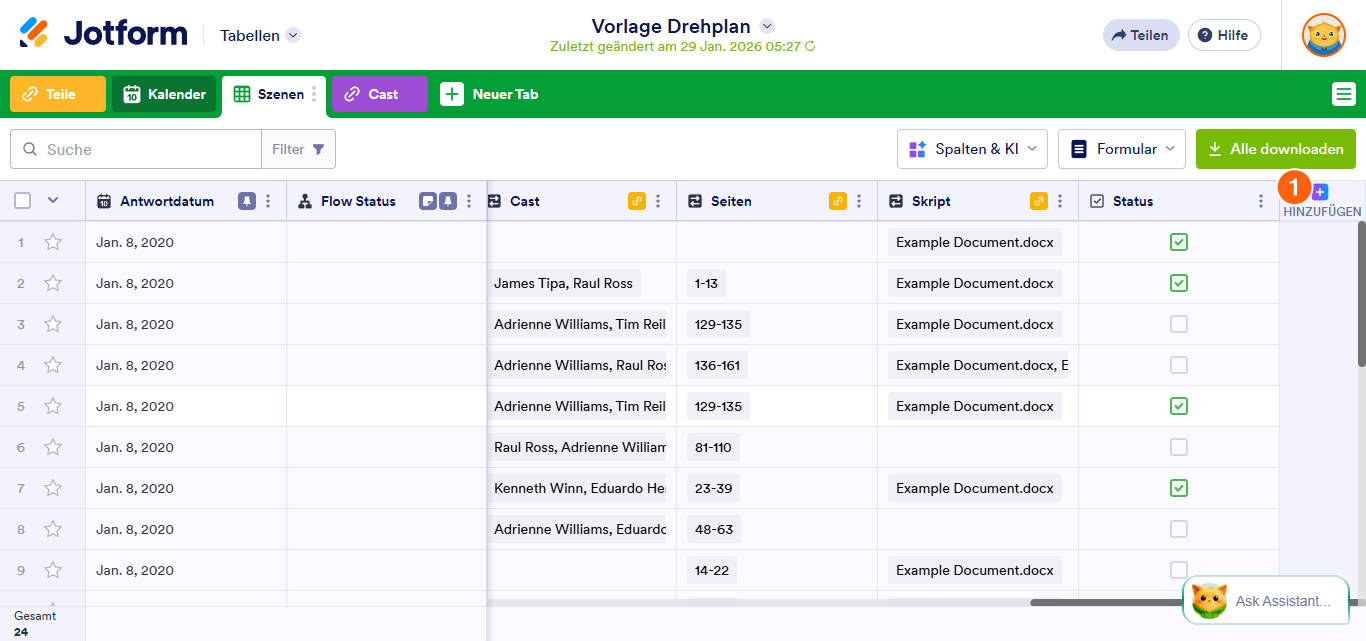Toggle the select-all rows checkbox
Image resolution: width=1366 pixels, height=641 pixels.
click(x=23, y=201)
